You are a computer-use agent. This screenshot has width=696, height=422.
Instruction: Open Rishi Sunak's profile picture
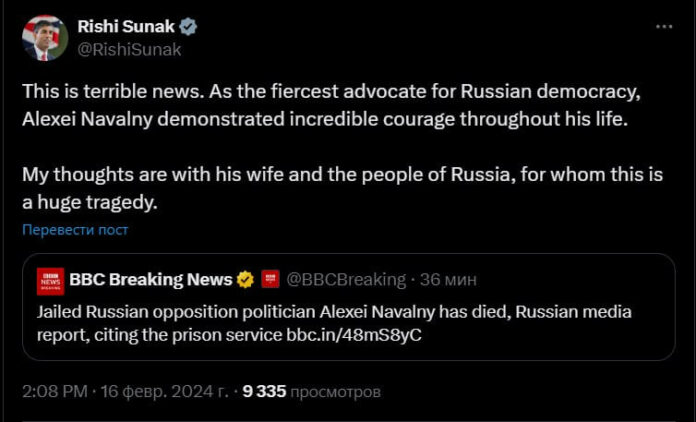(43, 37)
